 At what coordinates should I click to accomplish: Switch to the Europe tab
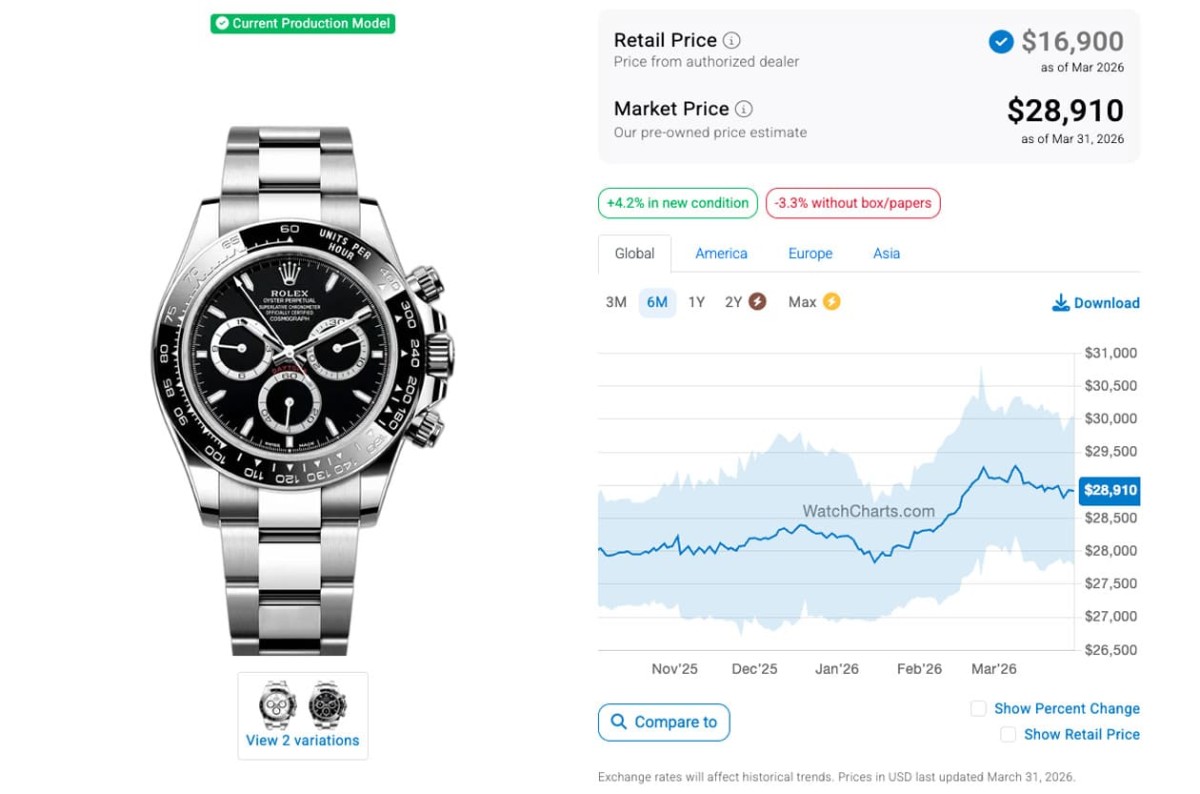pyautogui.click(x=810, y=254)
